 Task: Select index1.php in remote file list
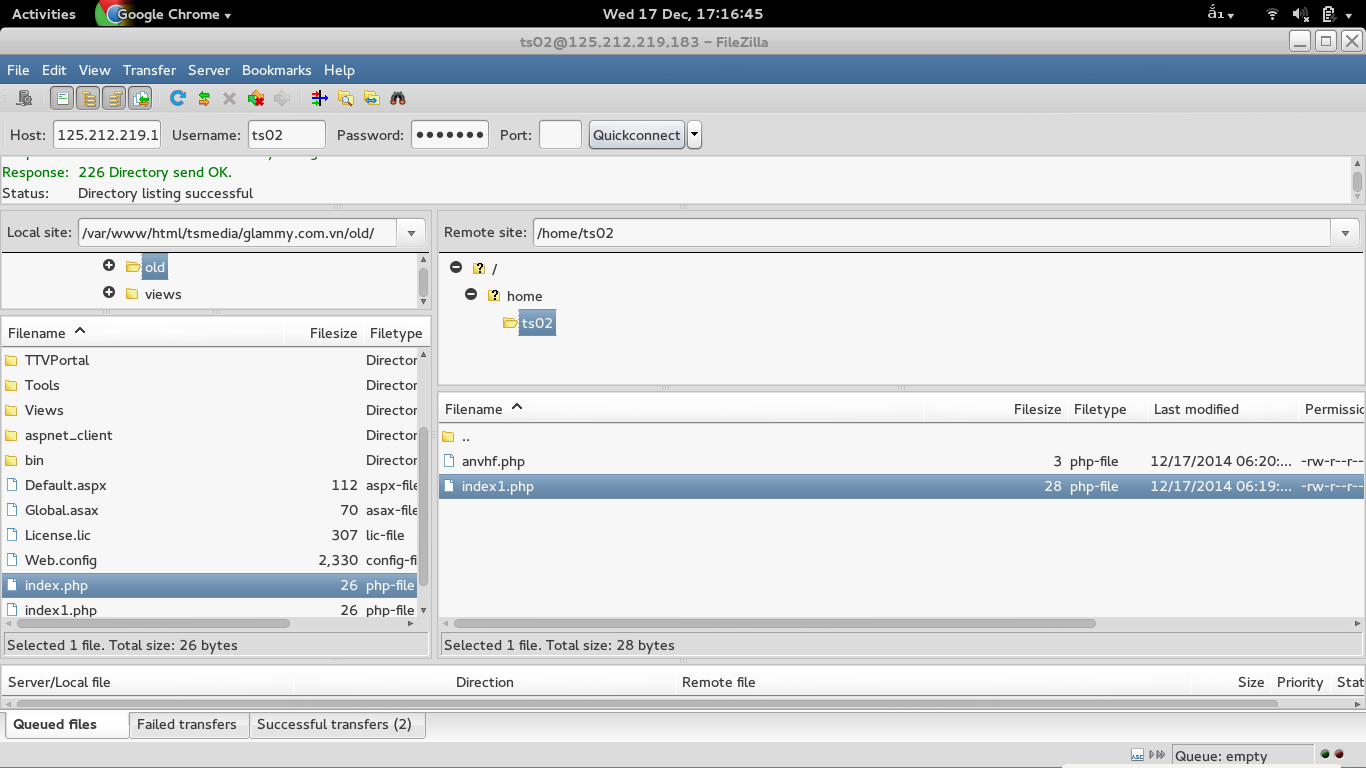pyautogui.click(x=901, y=486)
